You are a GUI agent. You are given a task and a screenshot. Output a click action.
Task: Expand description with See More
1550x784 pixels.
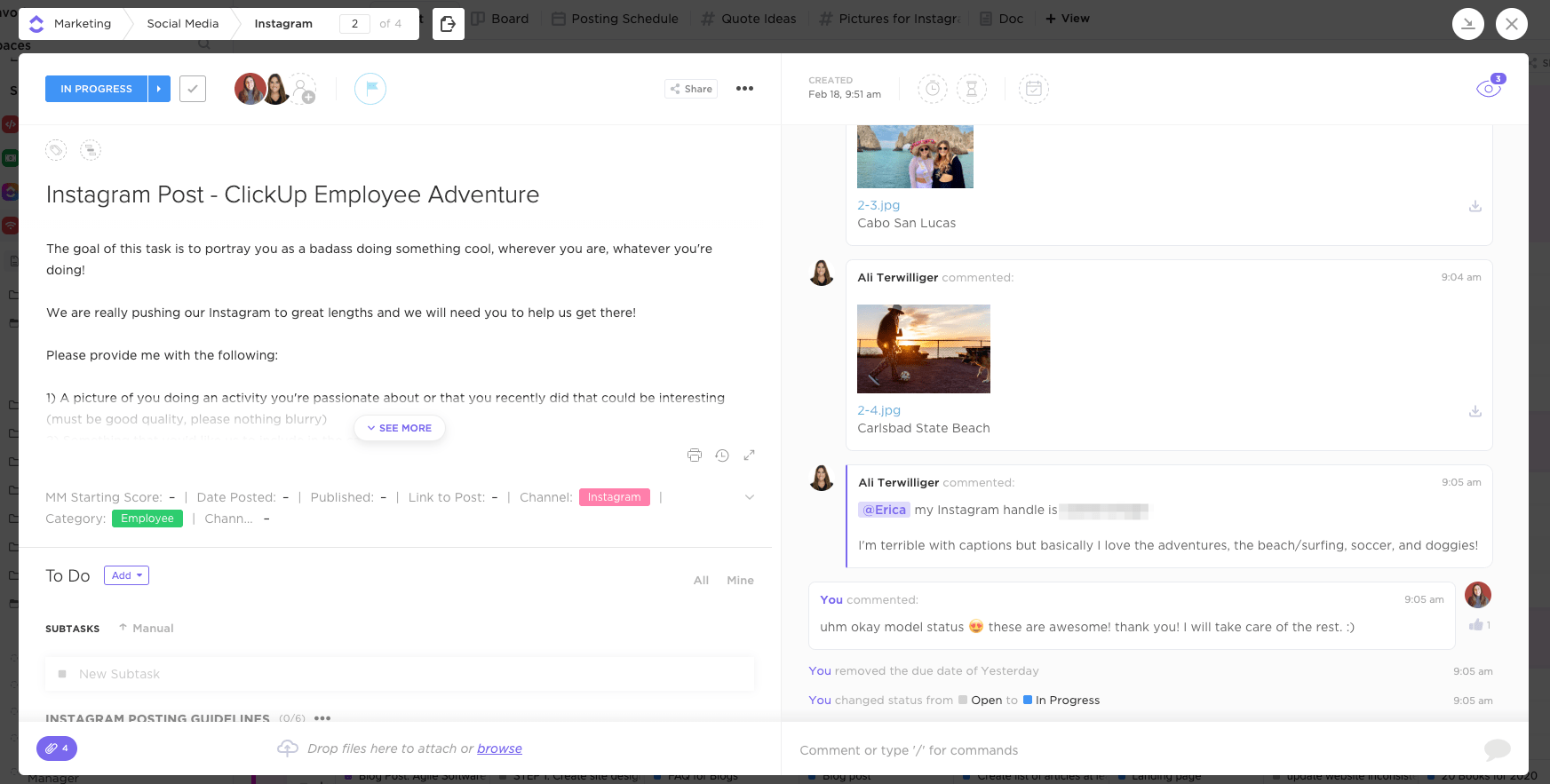coord(400,428)
